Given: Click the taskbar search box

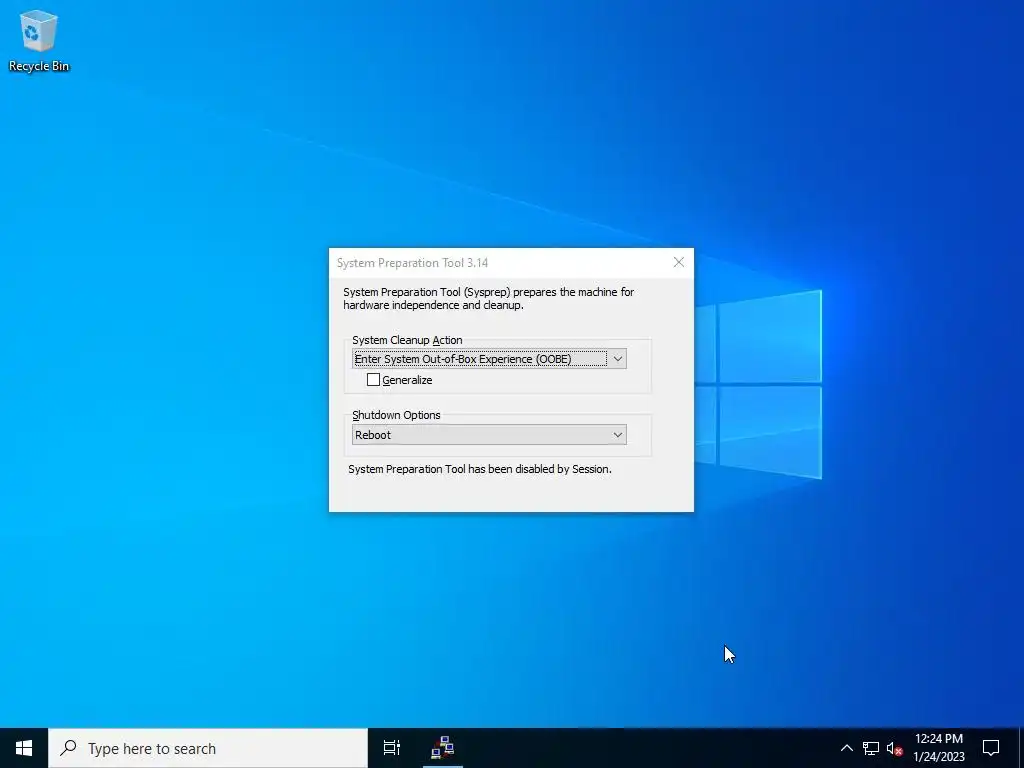Looking at the screenshot, I should (x=208, y=748).
